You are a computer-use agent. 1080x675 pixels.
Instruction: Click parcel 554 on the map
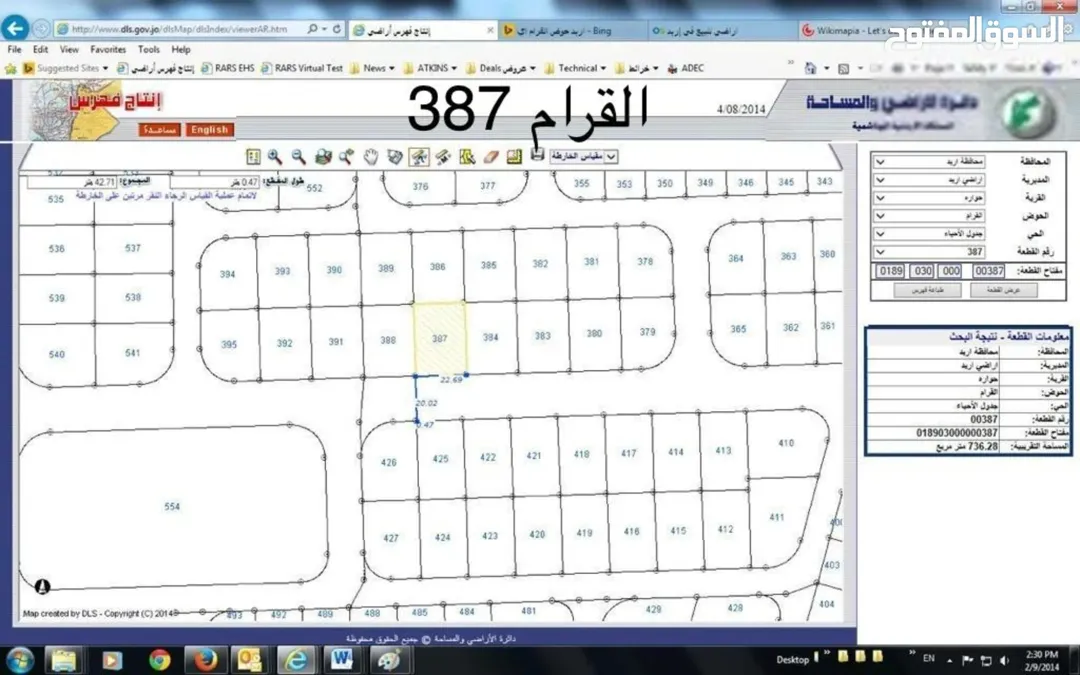point(172,507)
